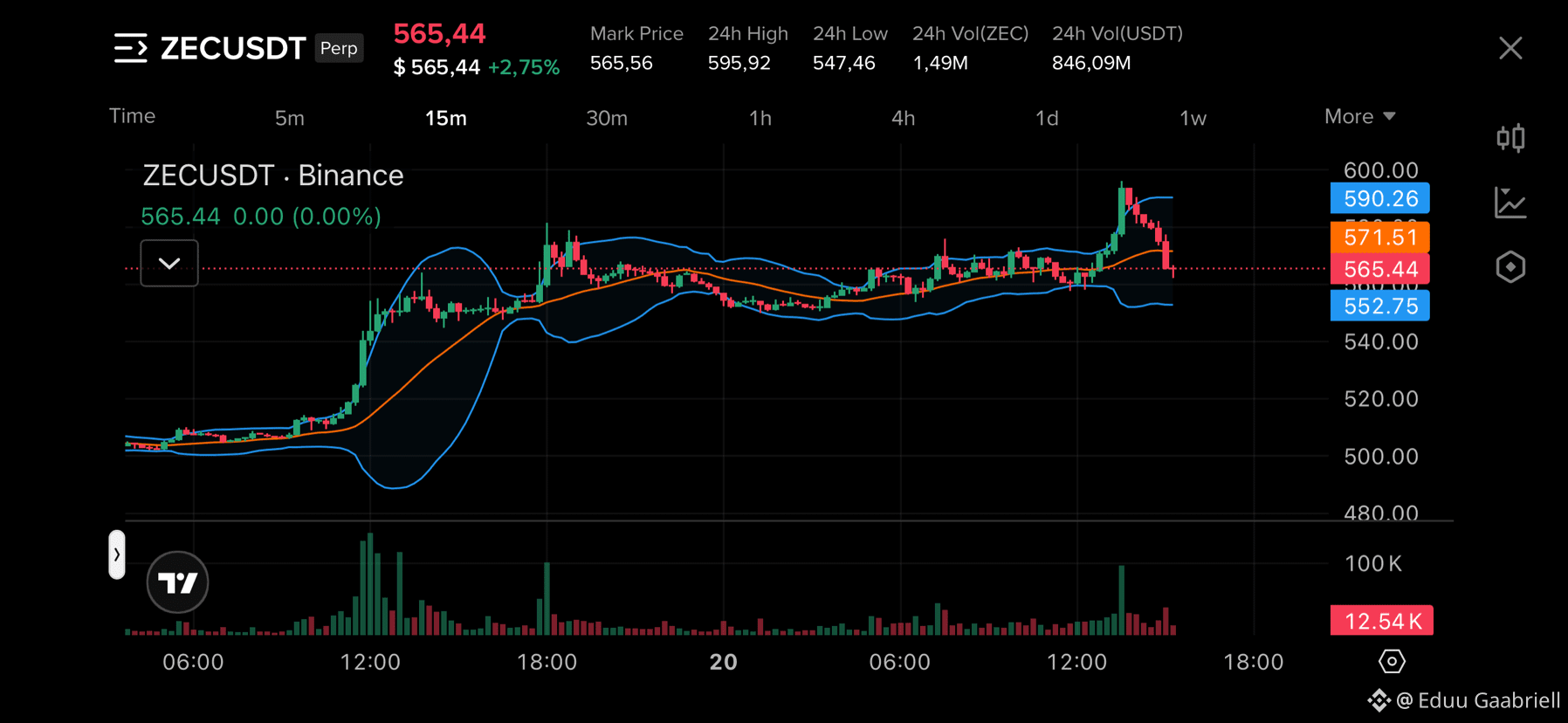Choose the 4h timeframe
Image resolution: width=1568 pixels, height=723 pixels.
(x=904, y=118)
